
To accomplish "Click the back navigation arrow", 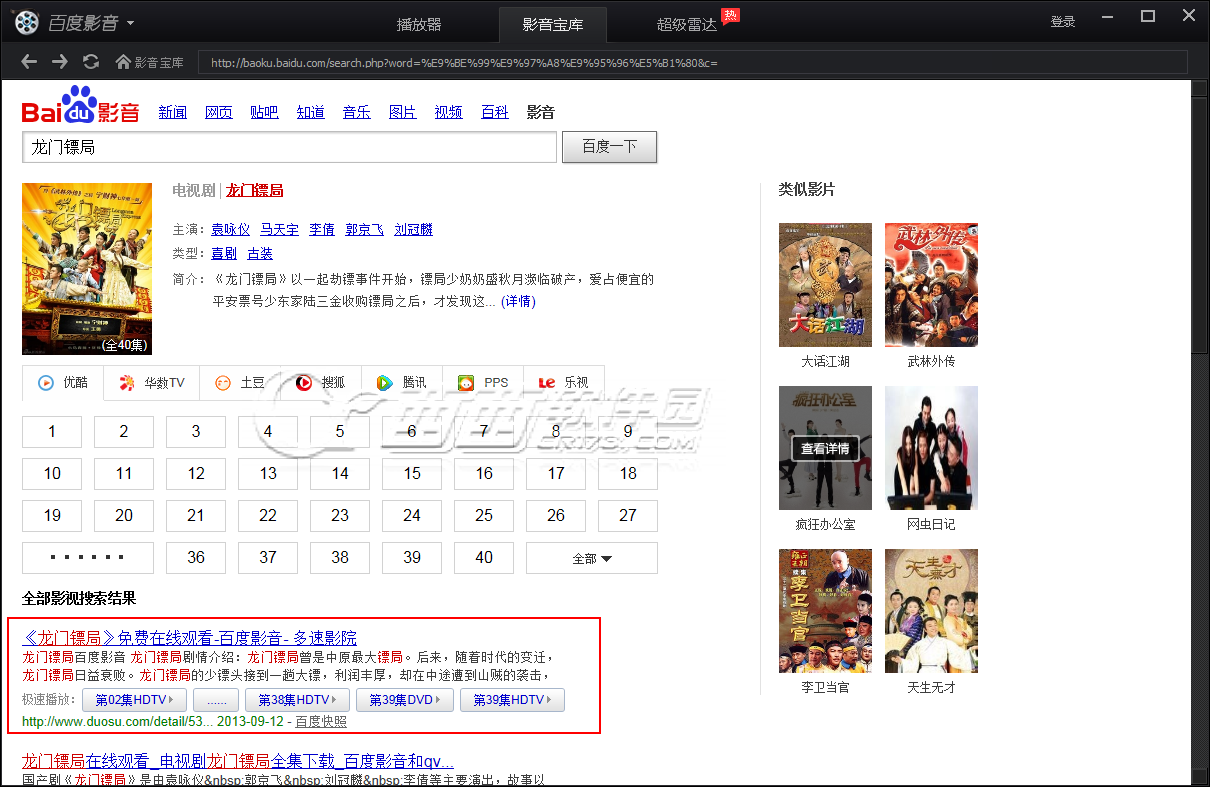I will click(x=29, y=62).
